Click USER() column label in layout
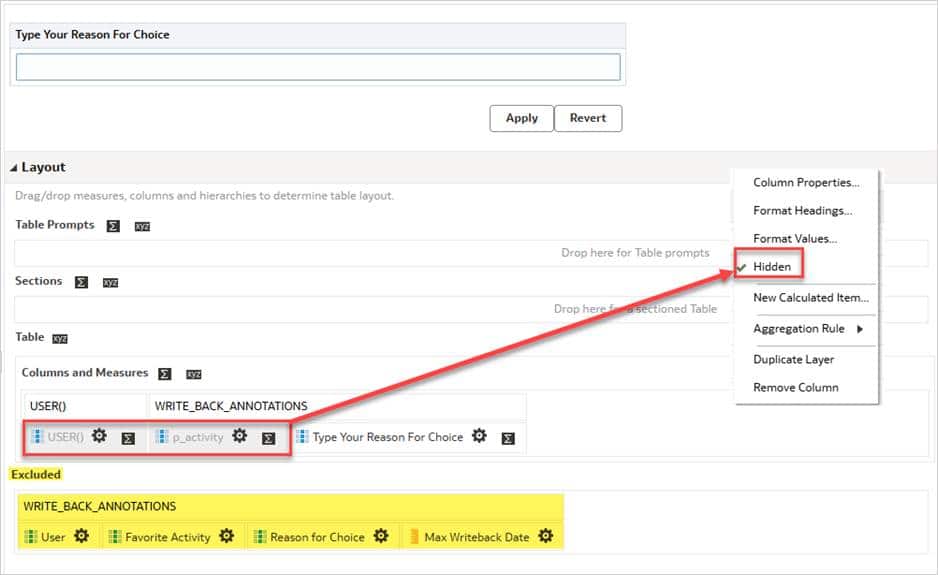This screenshot has height=575, width=938. pos(66,437)
